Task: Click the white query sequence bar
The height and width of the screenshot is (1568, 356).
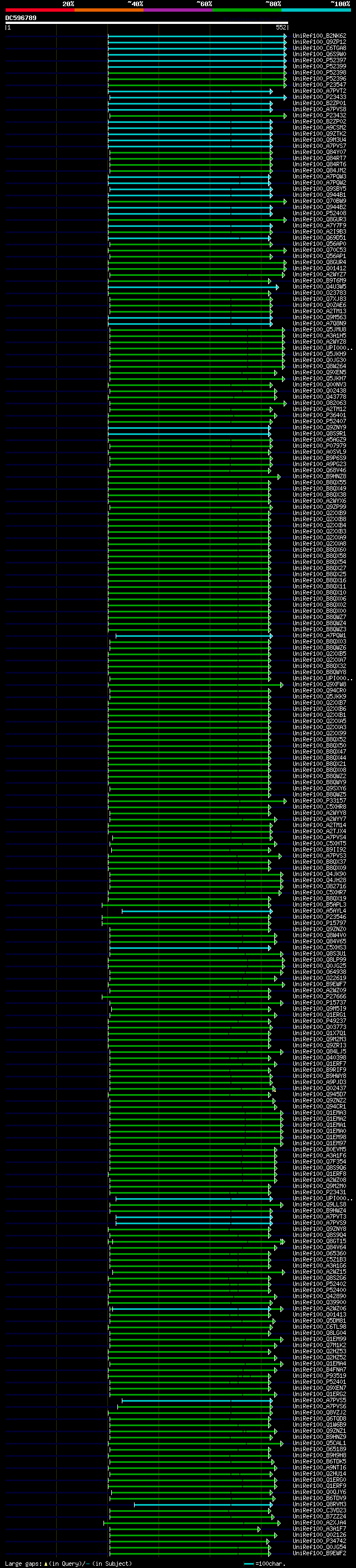Action: click(147, 22)
